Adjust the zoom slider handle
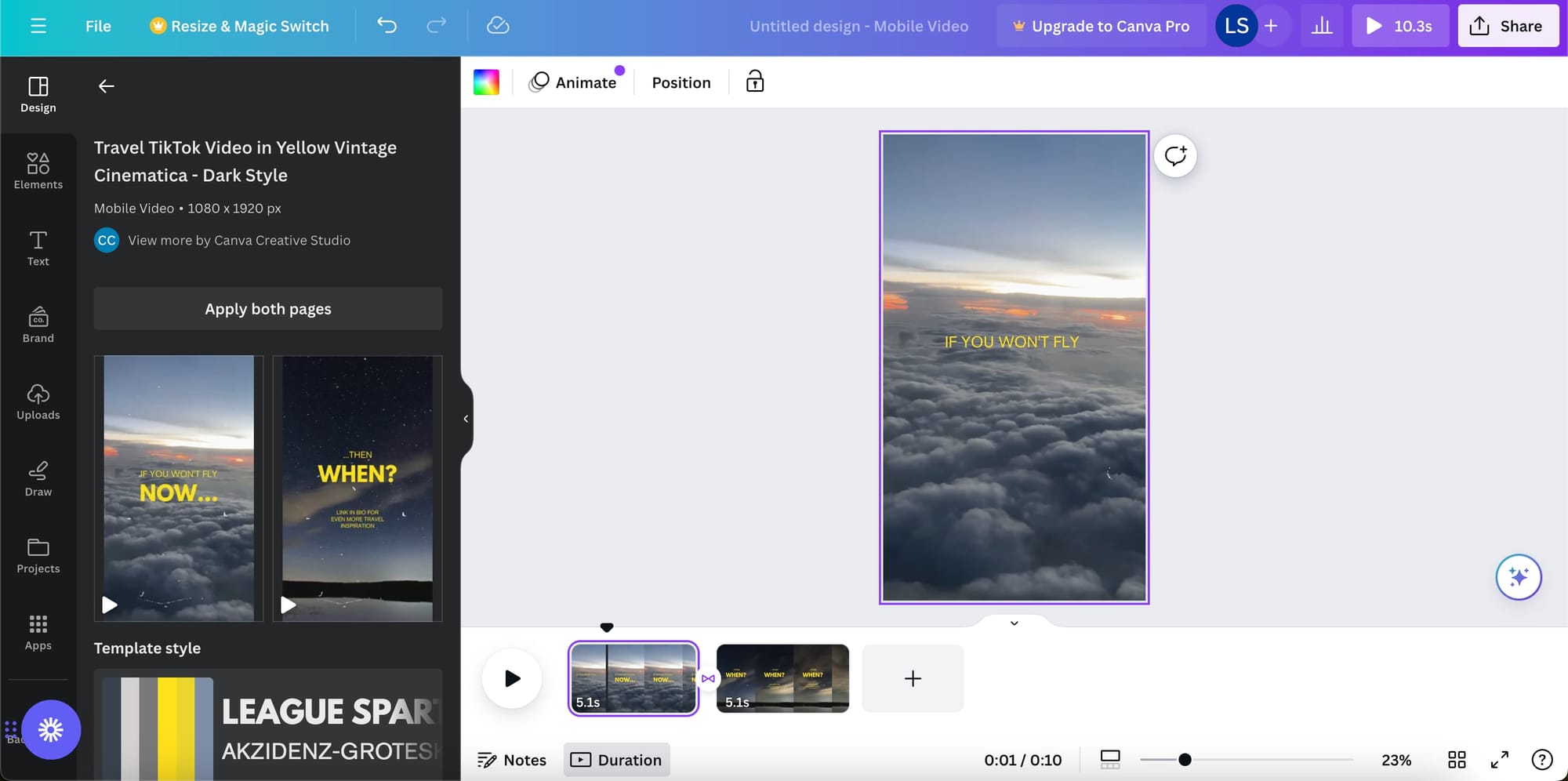This screenshot has height=781, width=1568. [1185, 759]
